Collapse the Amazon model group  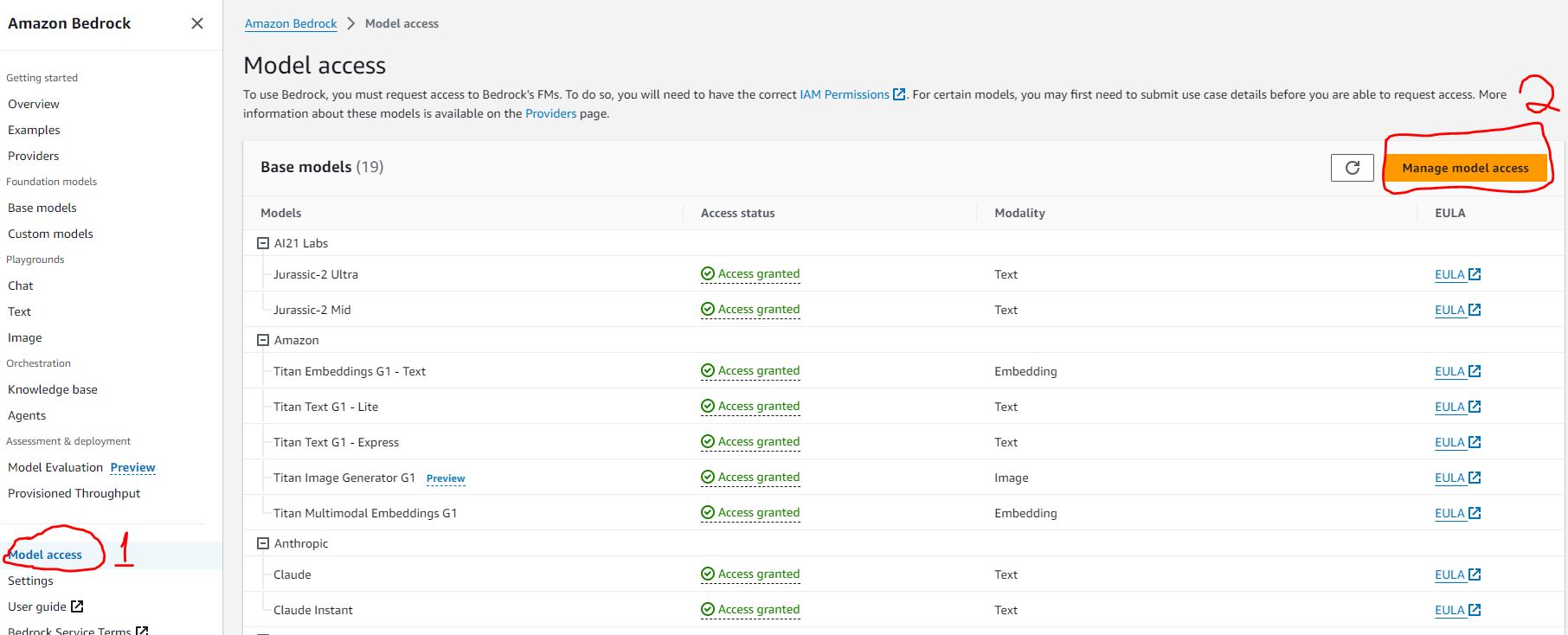[263, 340]
